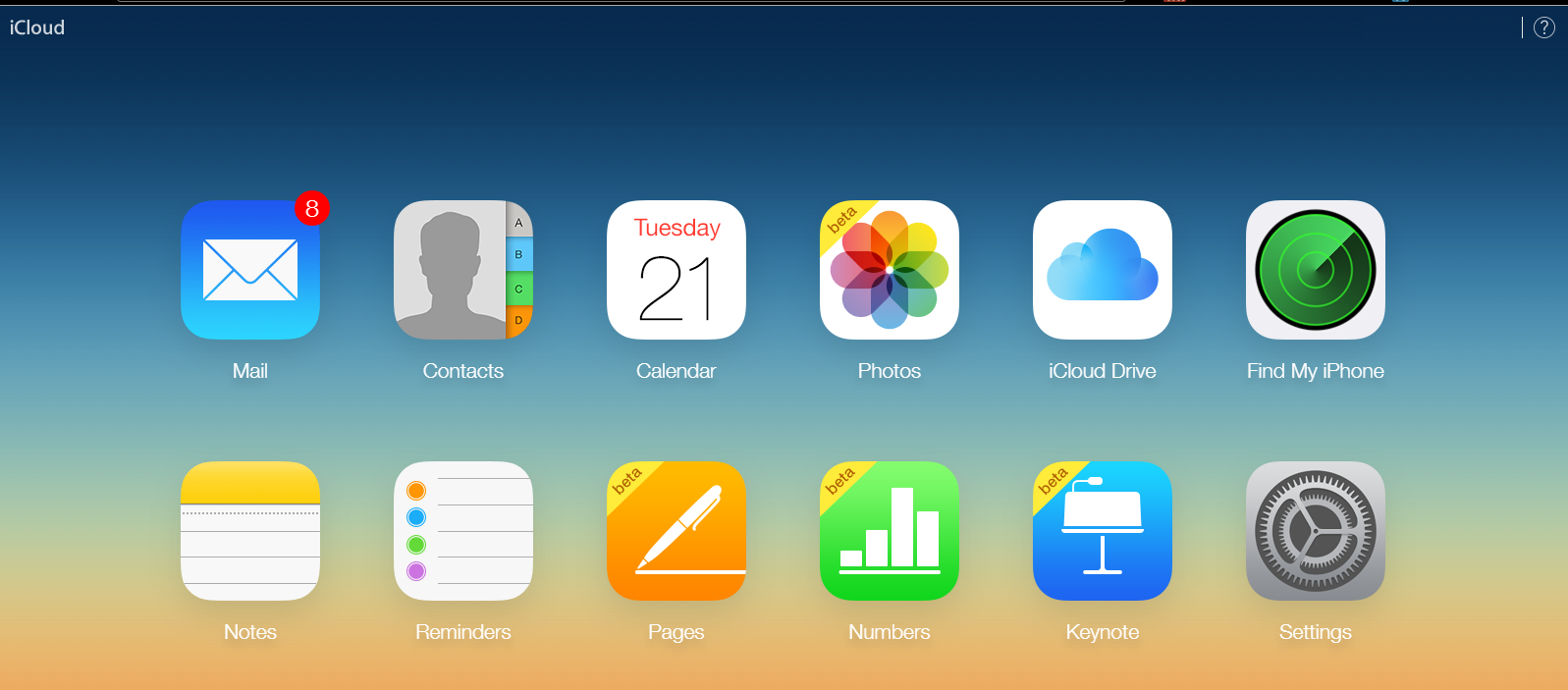1568x690 pixels.
Task: Click the Calendar label text
Action: (x=676, y=371)
